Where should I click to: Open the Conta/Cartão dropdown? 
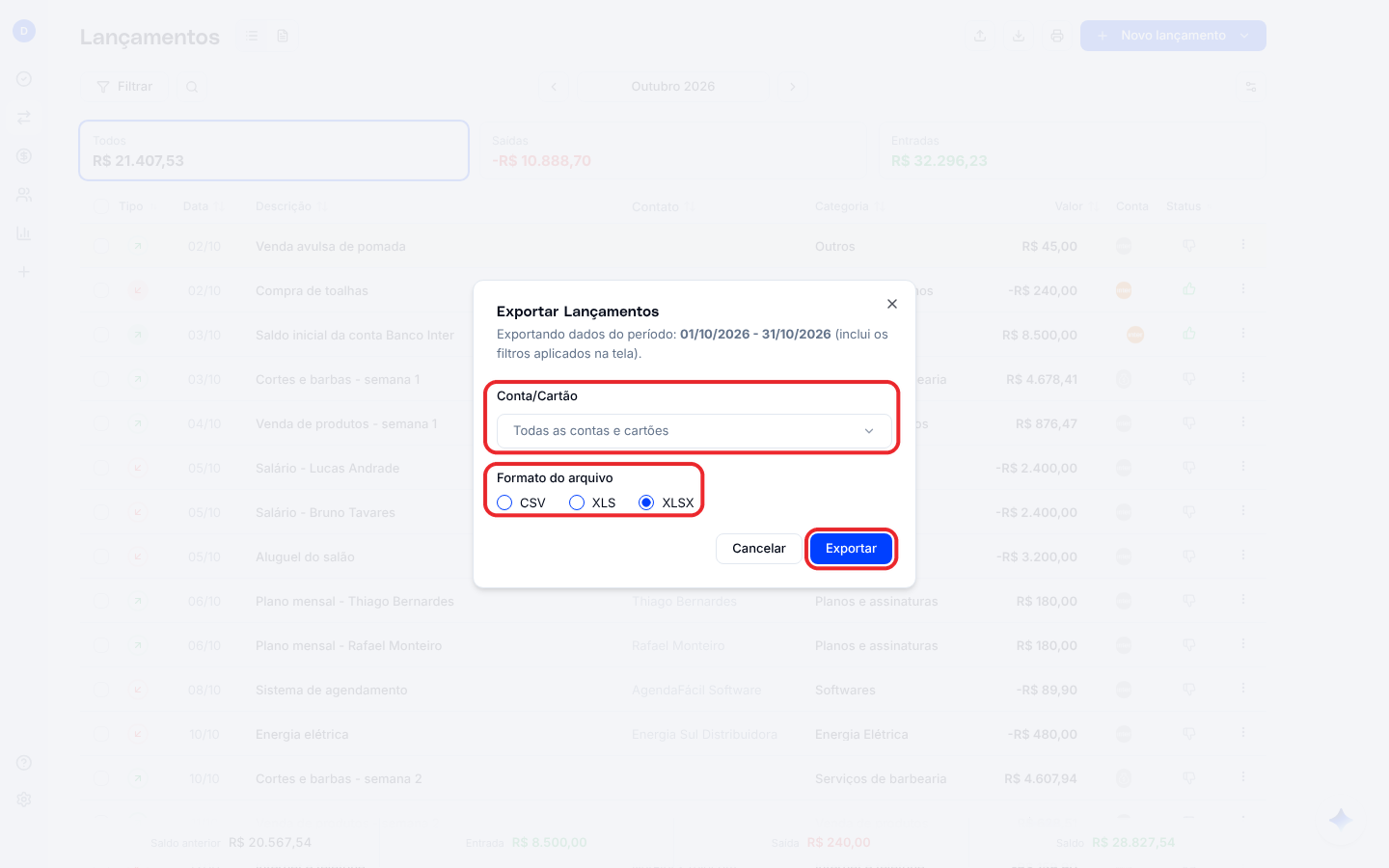(x=694, y=431)
